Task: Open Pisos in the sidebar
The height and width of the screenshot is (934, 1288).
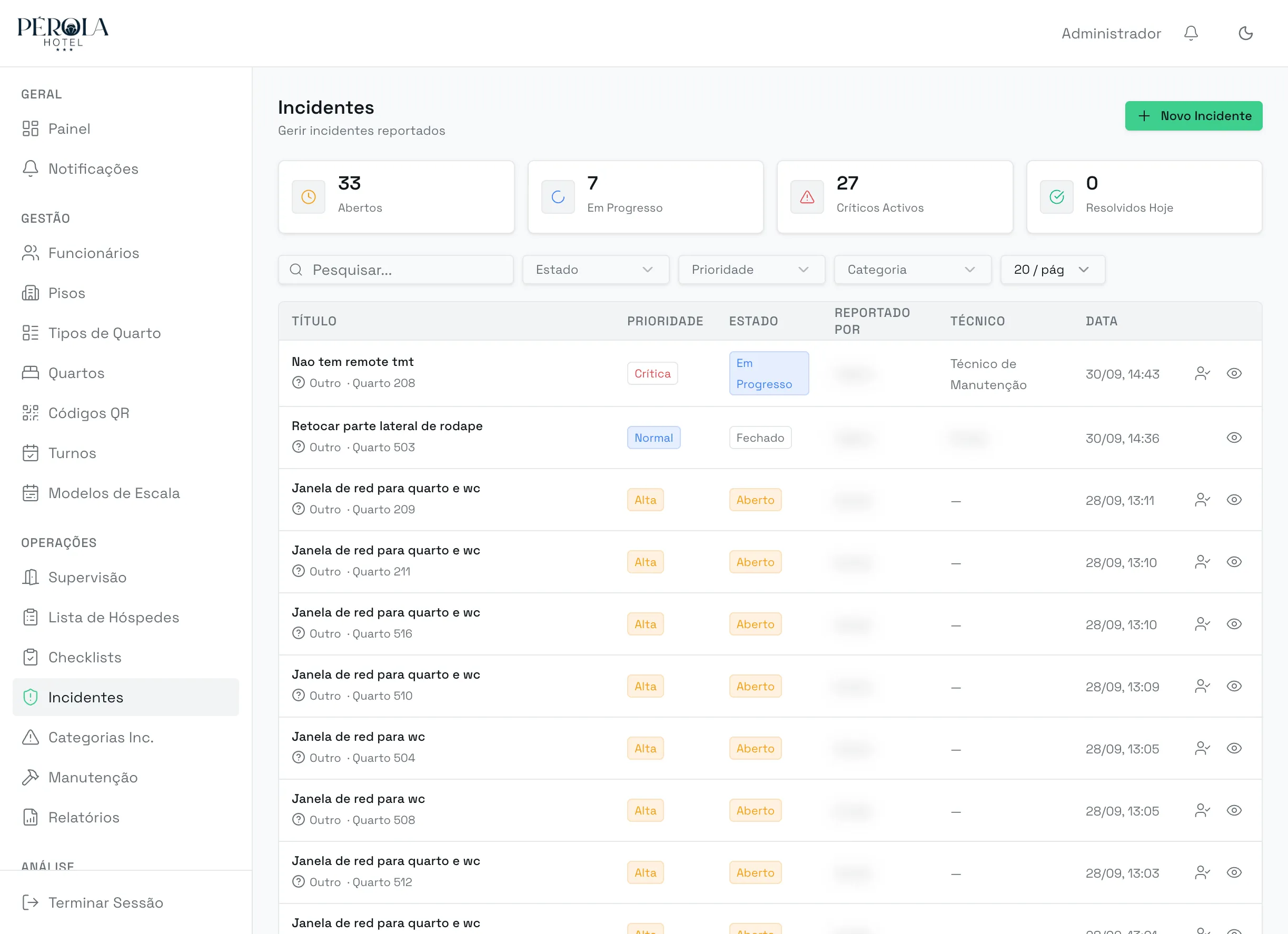Action: pyautogui.click(x=125, y=293)
